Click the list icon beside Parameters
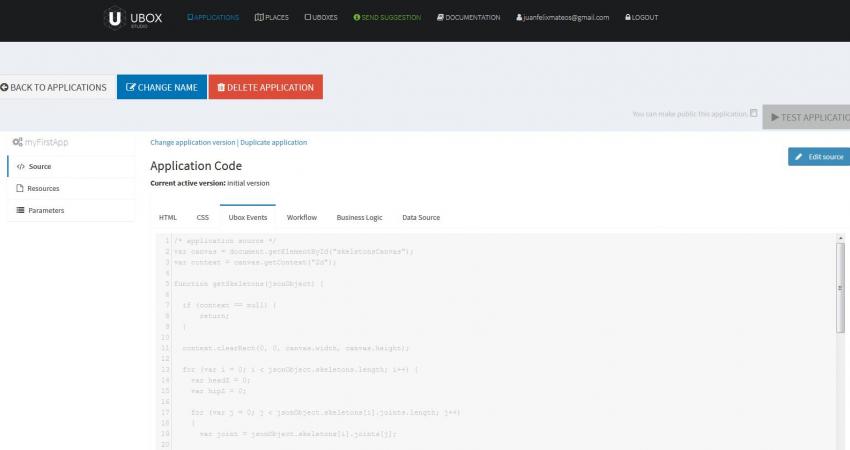Viewport: 850px width, 450px height. pos(20,210)
